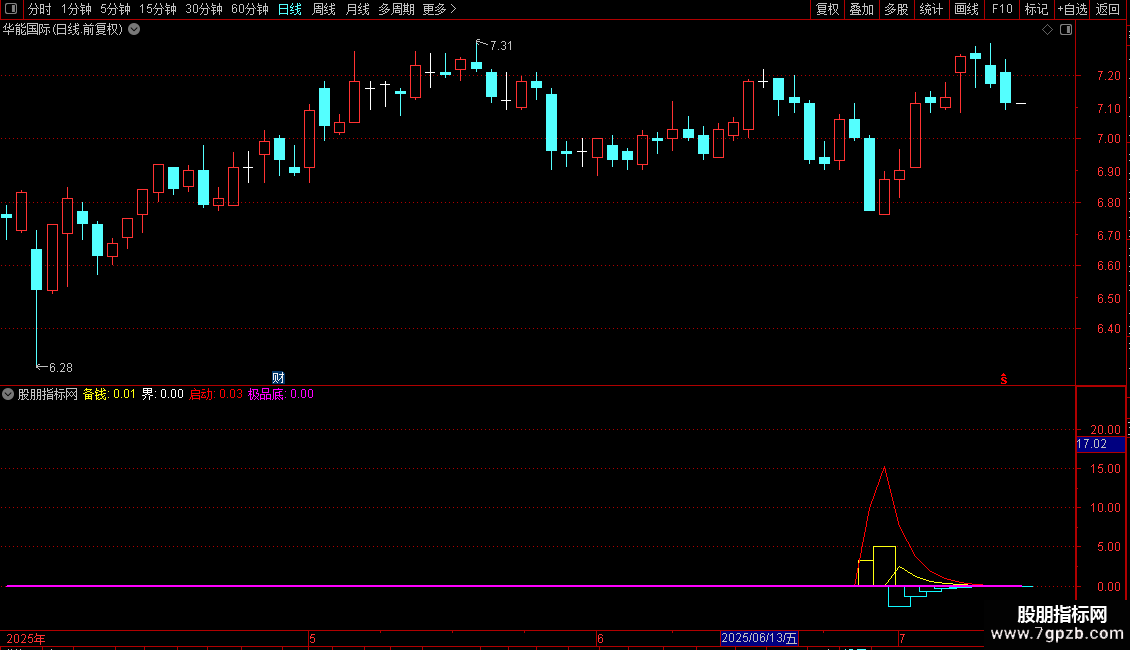Open 统计 statistics
This screenshot has width=1130, height=650.
(930, 9)
